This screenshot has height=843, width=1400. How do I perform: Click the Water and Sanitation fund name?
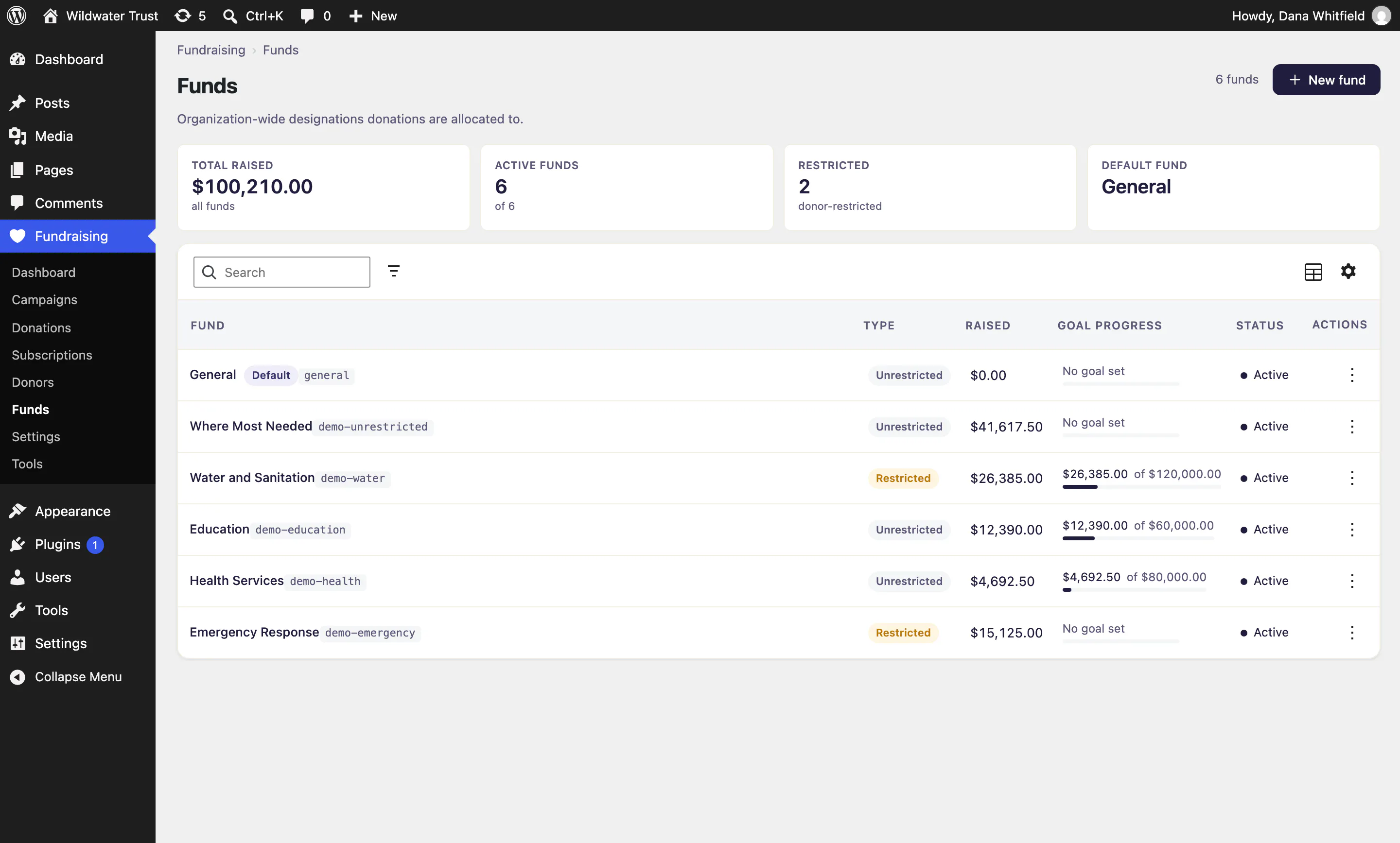pos(252,477)
